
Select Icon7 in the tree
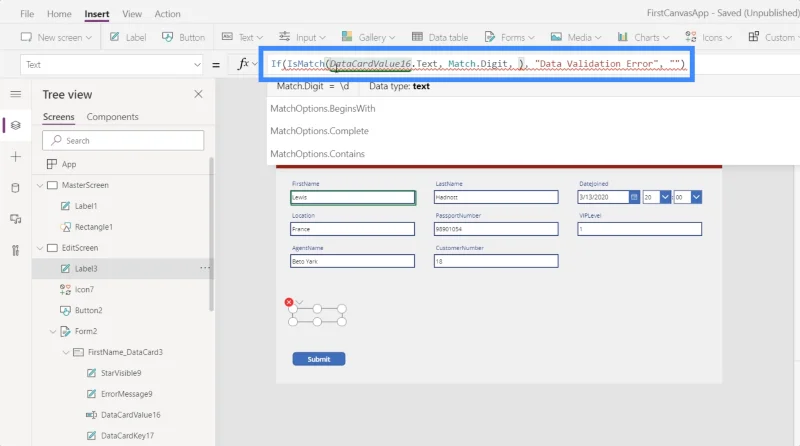point(84,289)
